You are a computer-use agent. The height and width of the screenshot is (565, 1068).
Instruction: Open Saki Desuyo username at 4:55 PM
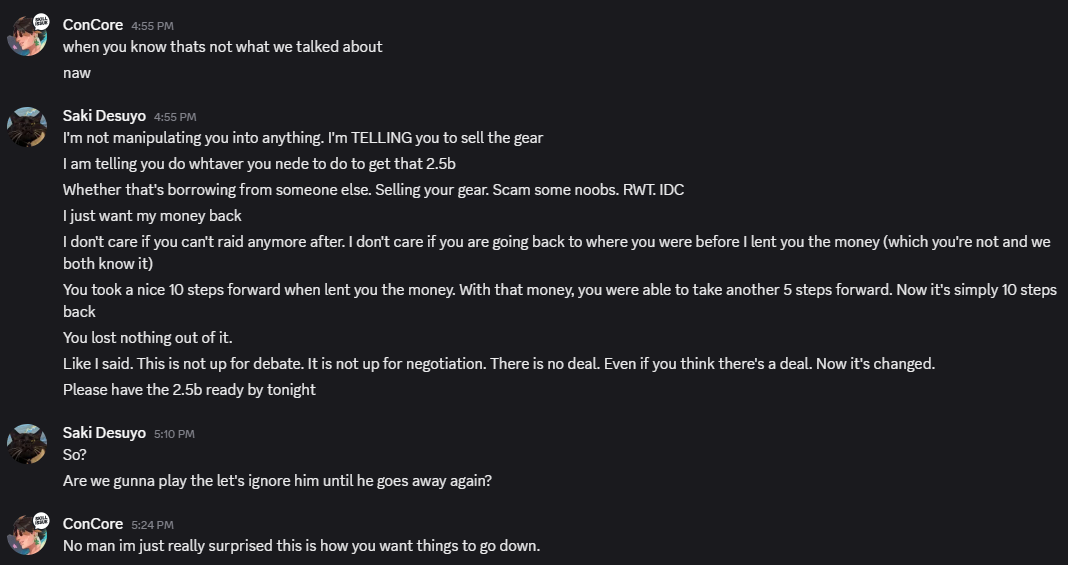104,116
